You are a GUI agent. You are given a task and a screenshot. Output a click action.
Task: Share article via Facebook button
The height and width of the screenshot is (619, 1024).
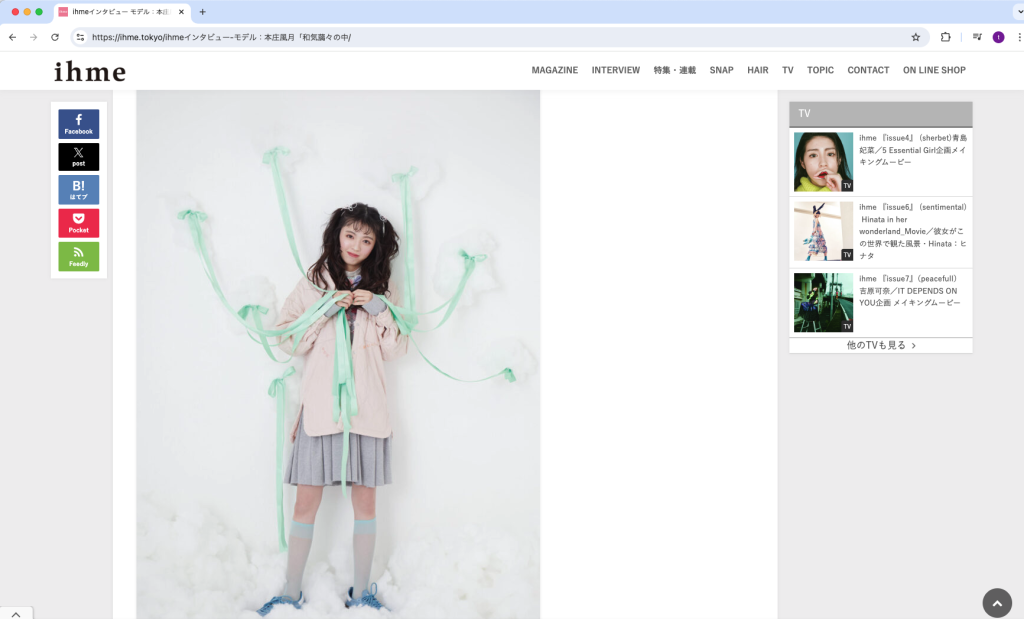click(x=78, y=124)
